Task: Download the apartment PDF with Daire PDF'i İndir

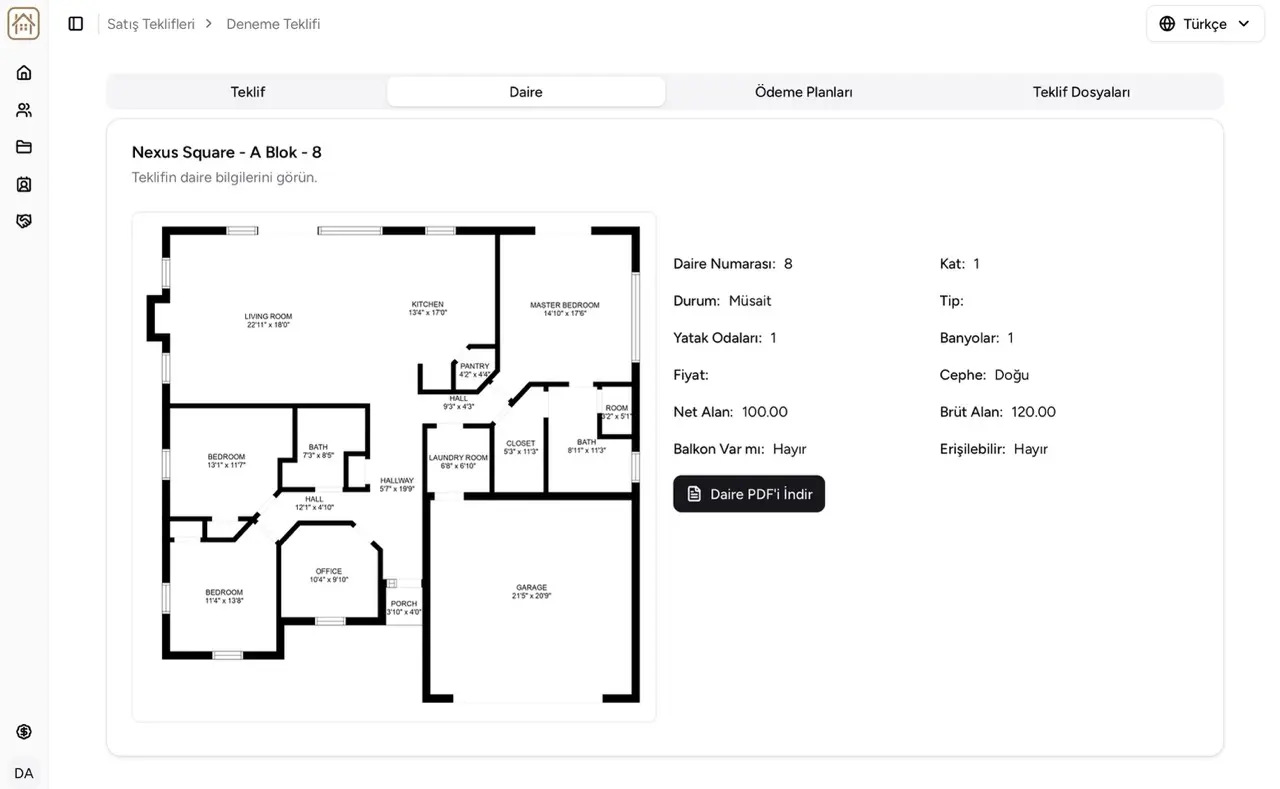Action: (x=749, y=494)
